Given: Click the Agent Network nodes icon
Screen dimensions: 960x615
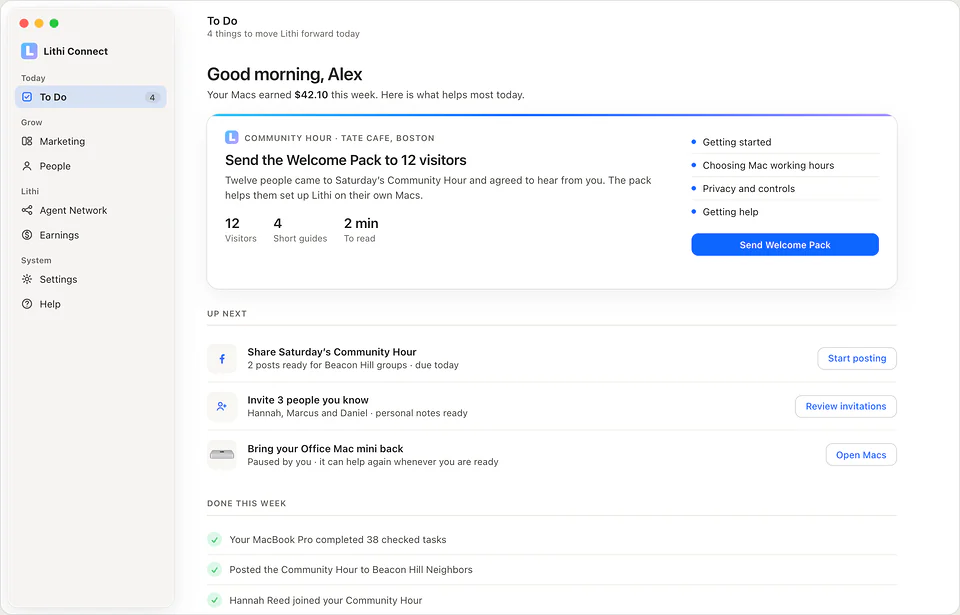Looking at the screenshot, I should tap(27, 210).
